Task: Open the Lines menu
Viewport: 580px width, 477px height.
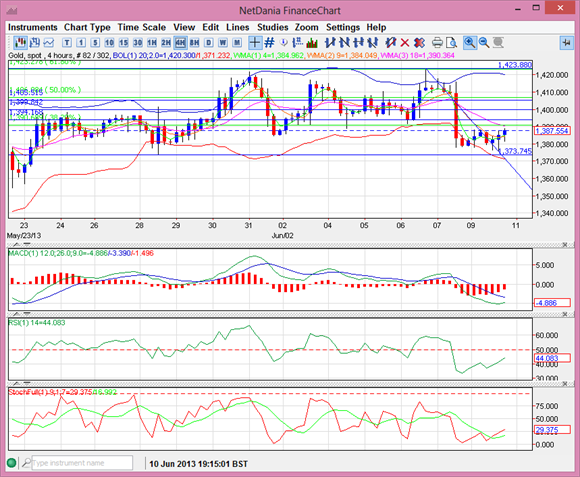Action: point(238,27)
